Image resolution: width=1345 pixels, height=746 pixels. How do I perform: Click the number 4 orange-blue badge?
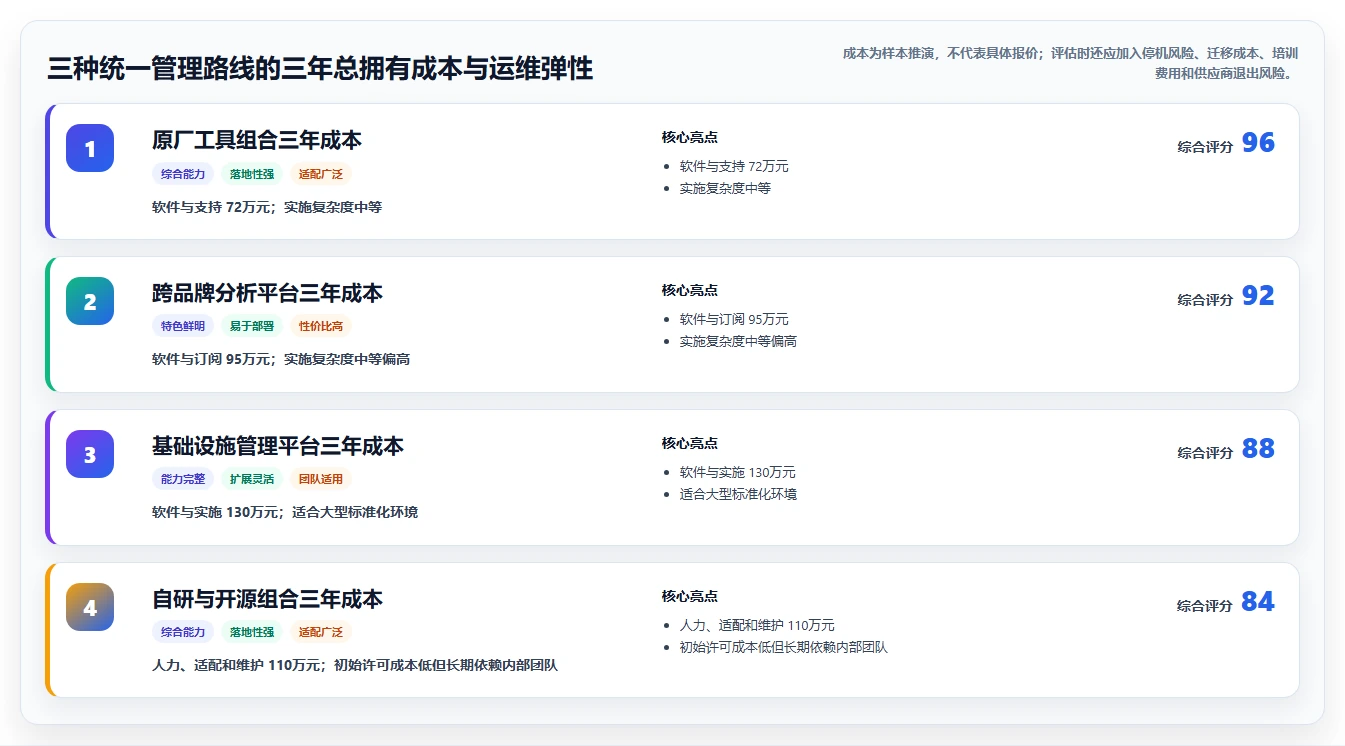tap(90, 607)
